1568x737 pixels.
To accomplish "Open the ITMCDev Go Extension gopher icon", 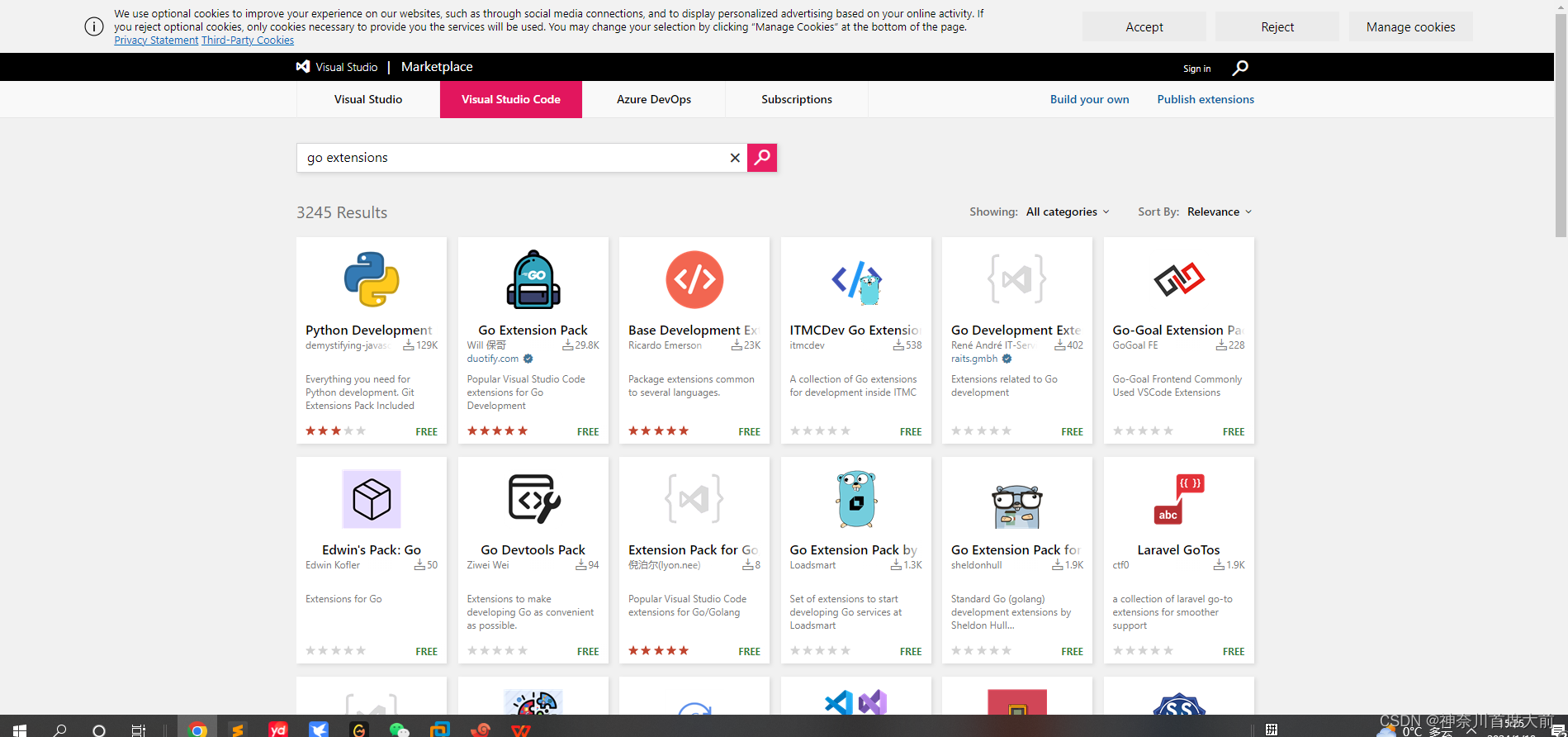I will point(856,282).
